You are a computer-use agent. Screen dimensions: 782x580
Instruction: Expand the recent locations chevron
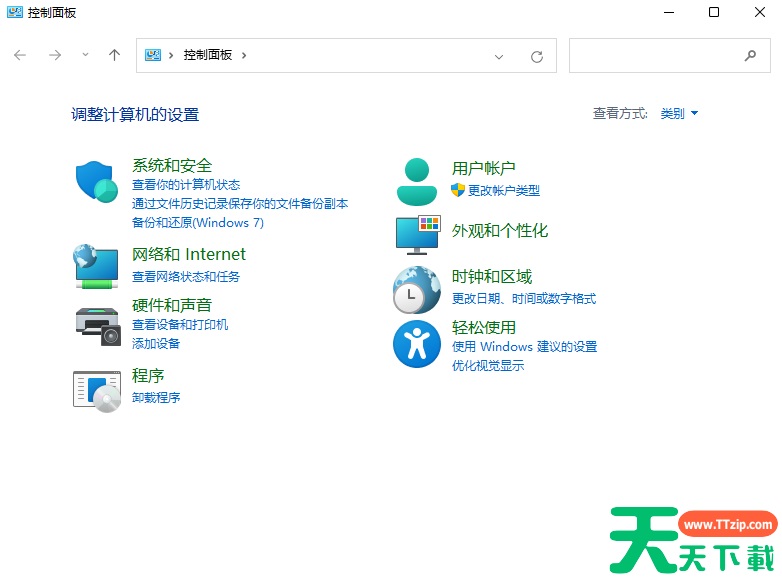pos(85,56)
